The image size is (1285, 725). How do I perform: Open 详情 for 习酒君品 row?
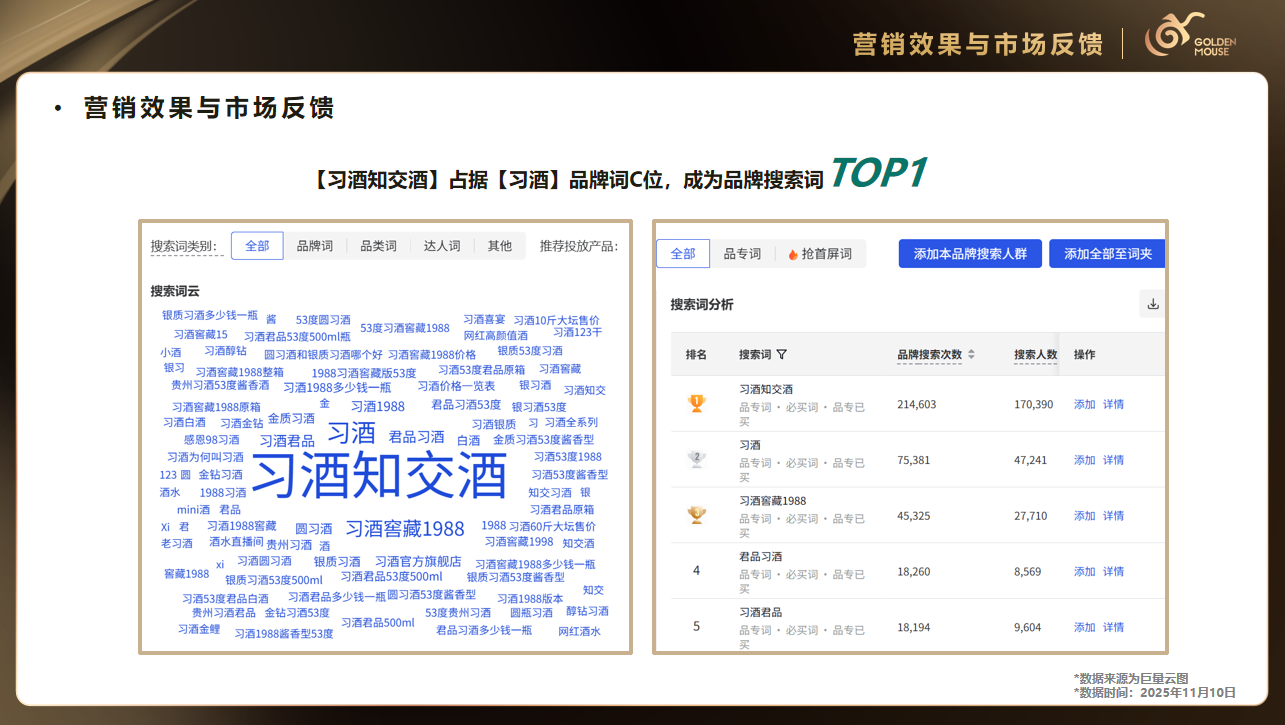(1113, 628)
